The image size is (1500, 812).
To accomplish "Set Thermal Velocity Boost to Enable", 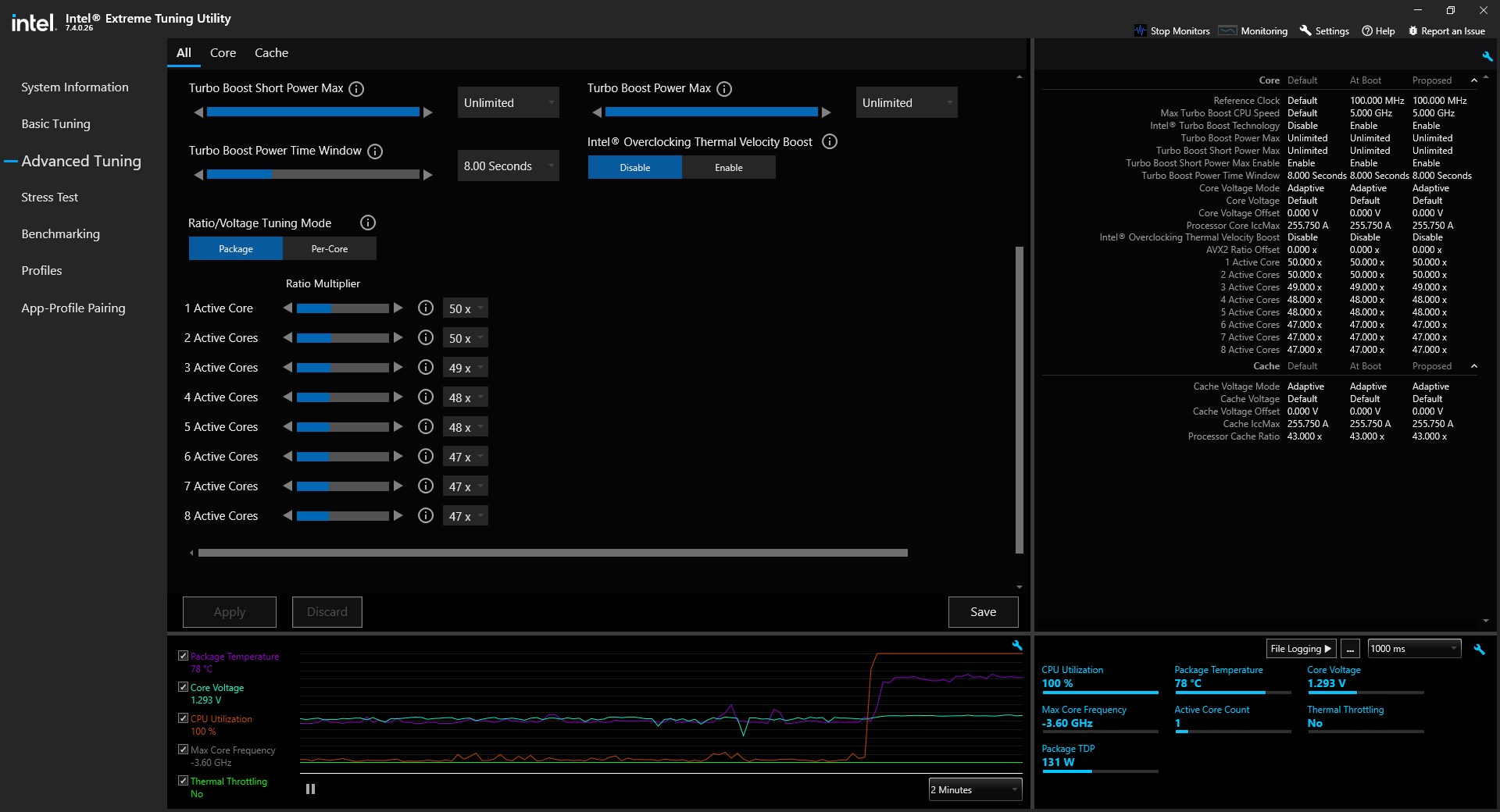I will (x=729, y=167).
